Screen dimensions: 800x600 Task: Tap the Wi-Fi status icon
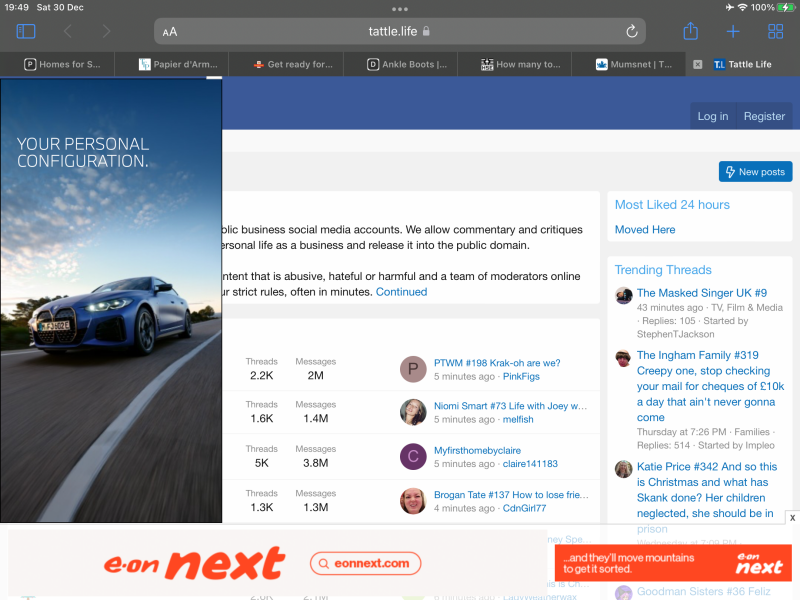742,7
